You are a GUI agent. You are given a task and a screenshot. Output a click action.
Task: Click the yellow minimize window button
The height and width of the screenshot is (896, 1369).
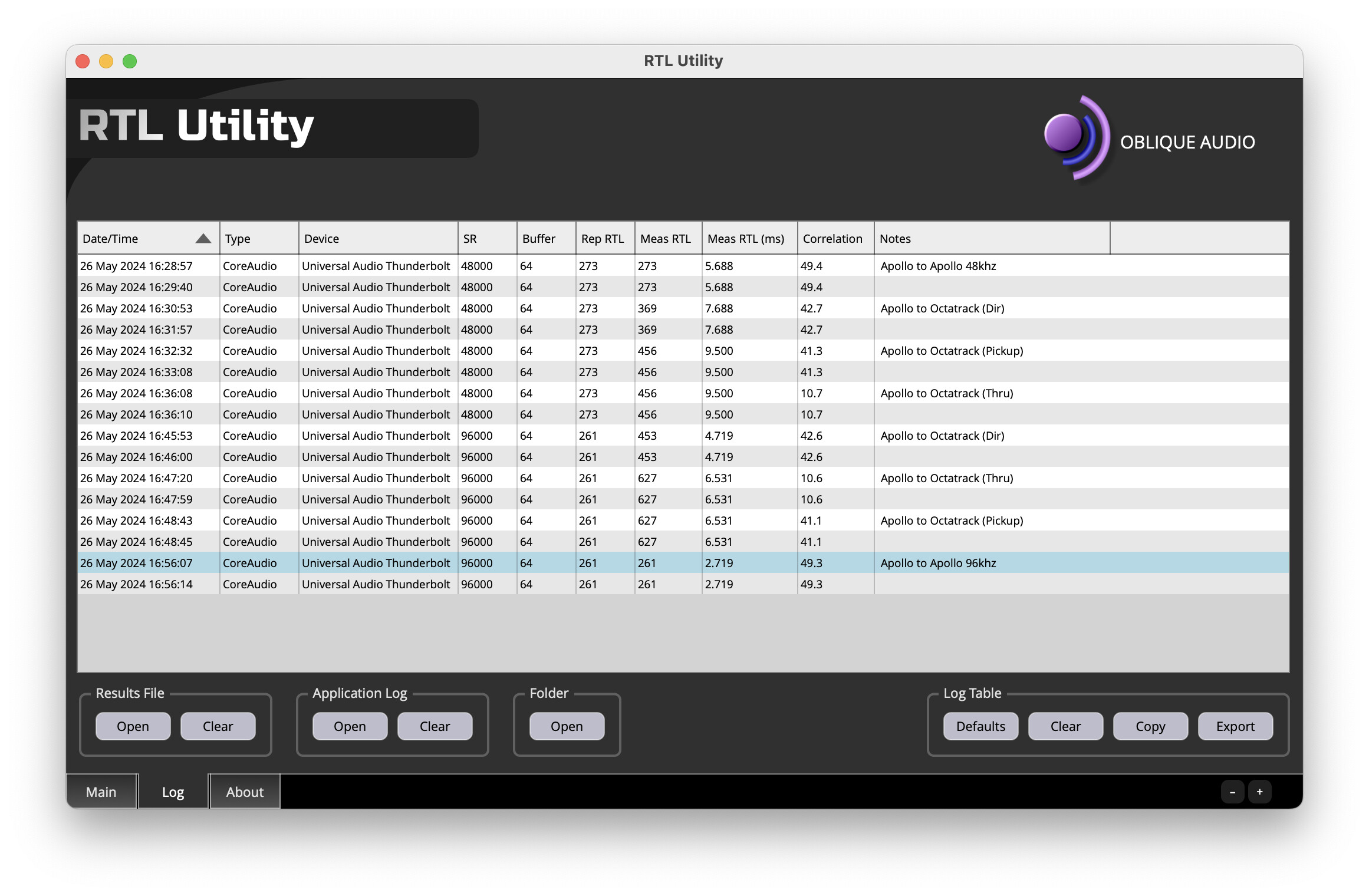106,61
